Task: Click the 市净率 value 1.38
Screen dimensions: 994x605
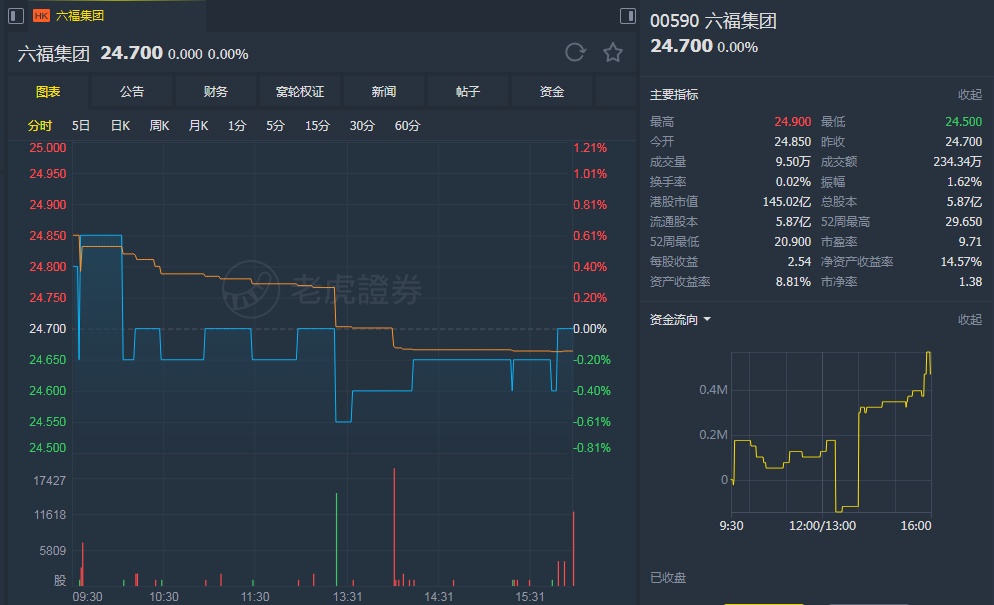Action: (x=970, y=282)
